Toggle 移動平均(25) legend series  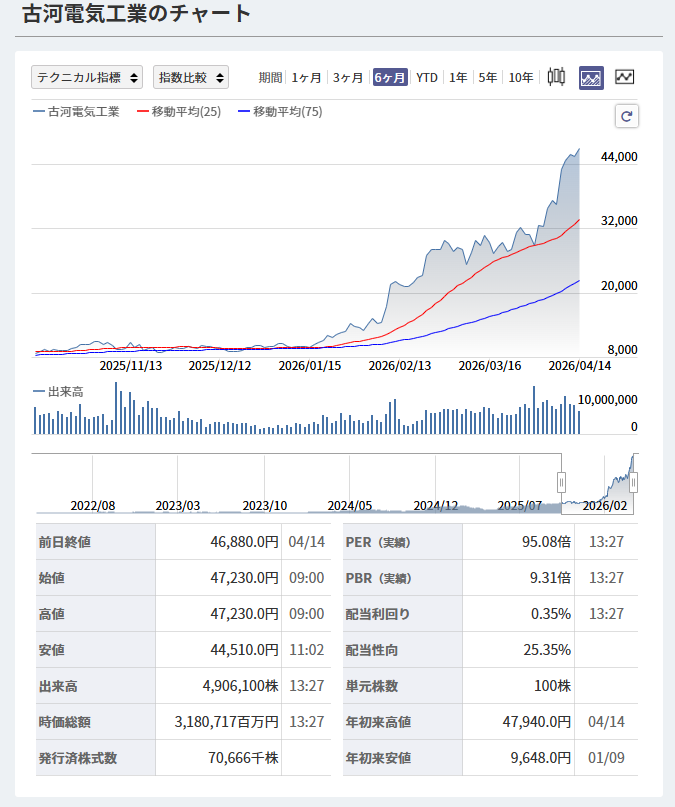pyautogui.click(x=179, y=112)
